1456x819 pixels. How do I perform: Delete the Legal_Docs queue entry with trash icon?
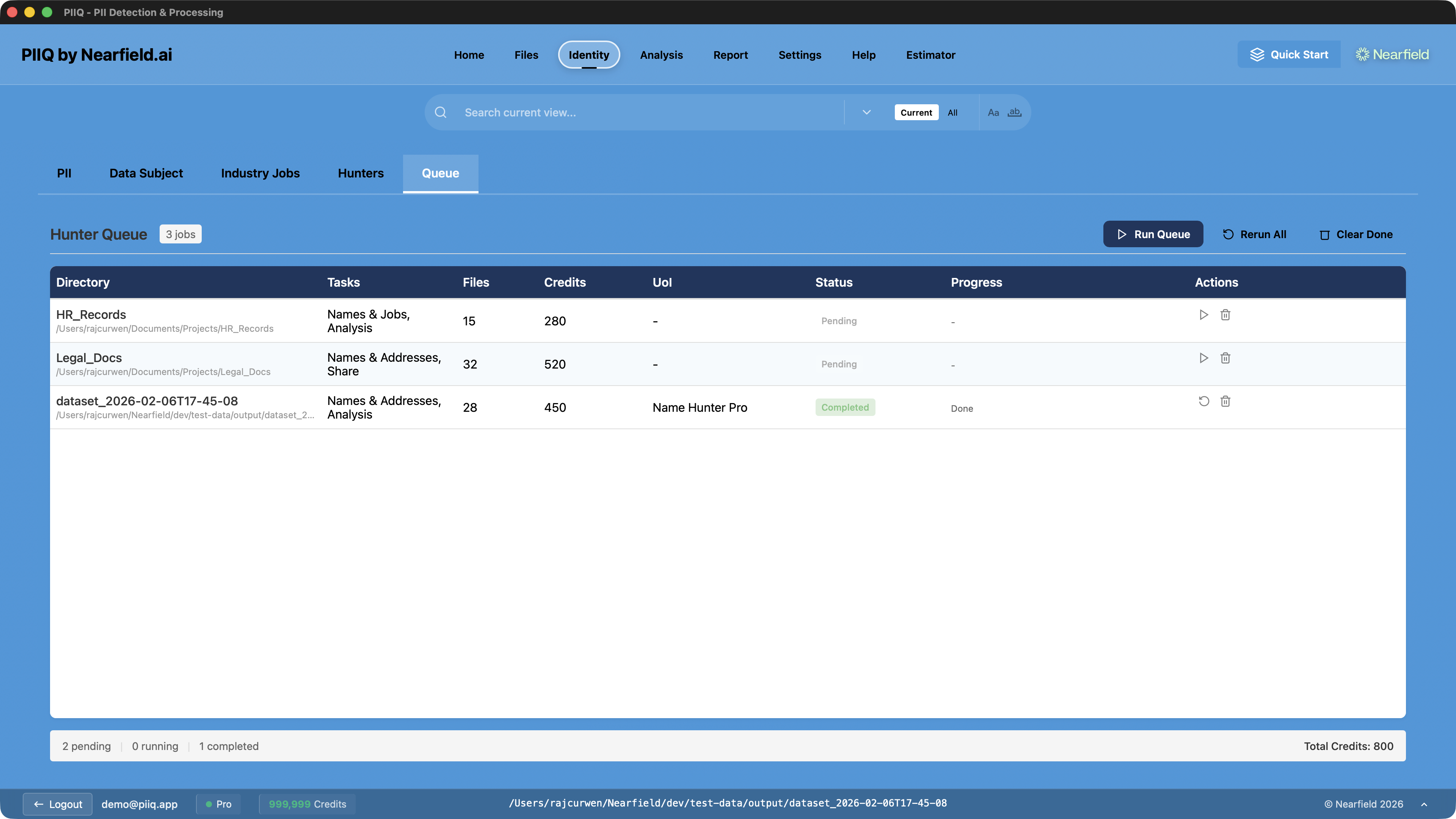click(x=1225, y=358)
